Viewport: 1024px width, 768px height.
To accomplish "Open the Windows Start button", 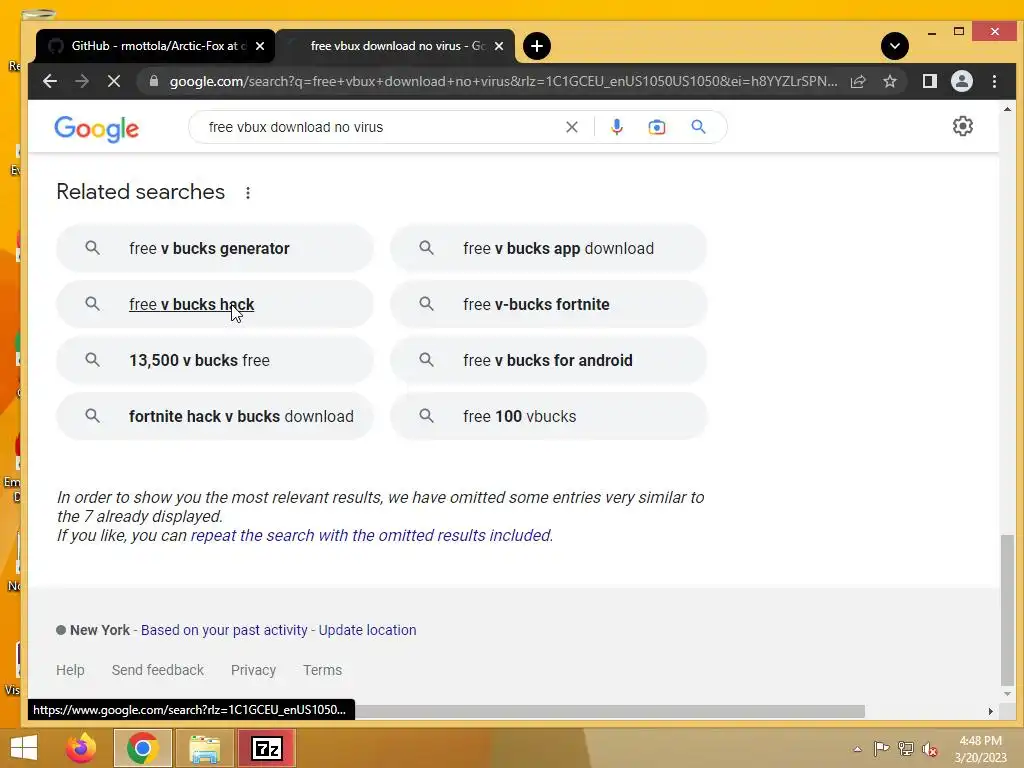I will [24, 748].
